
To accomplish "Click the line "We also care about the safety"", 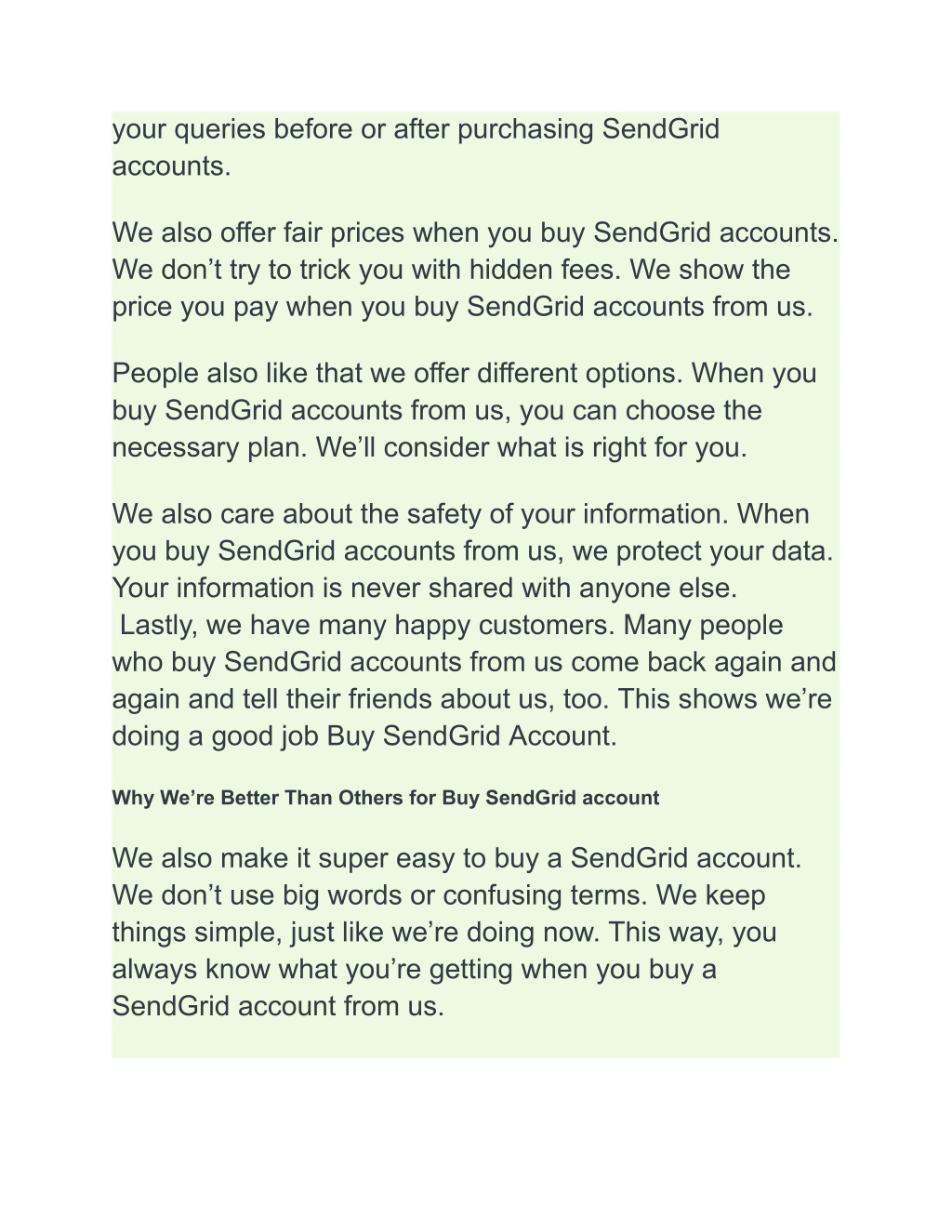I will click(x=460, y=513).
